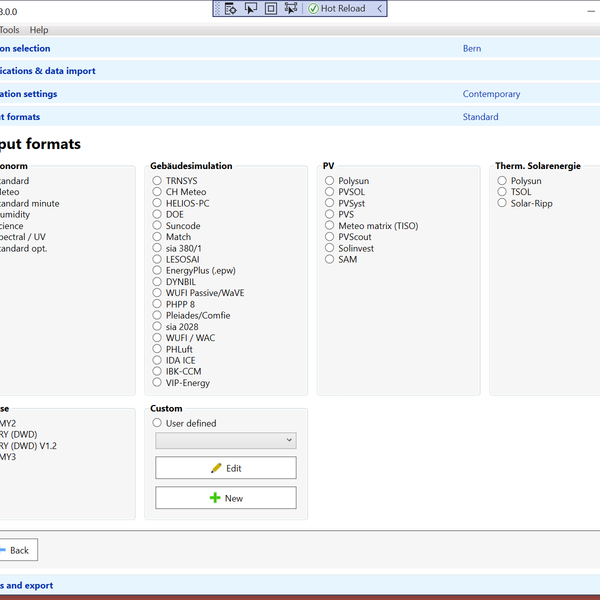Click the Hot Reload green checkmark

click(314, 8)
